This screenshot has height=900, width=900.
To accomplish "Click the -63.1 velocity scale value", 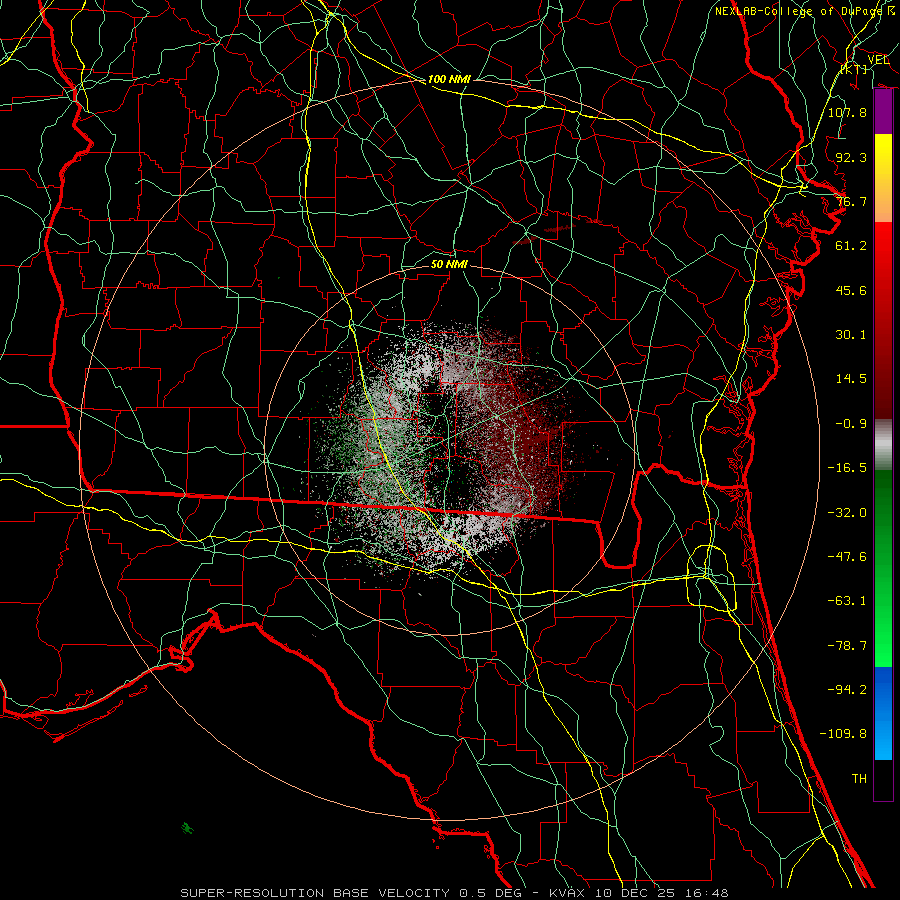I will 847,601.
